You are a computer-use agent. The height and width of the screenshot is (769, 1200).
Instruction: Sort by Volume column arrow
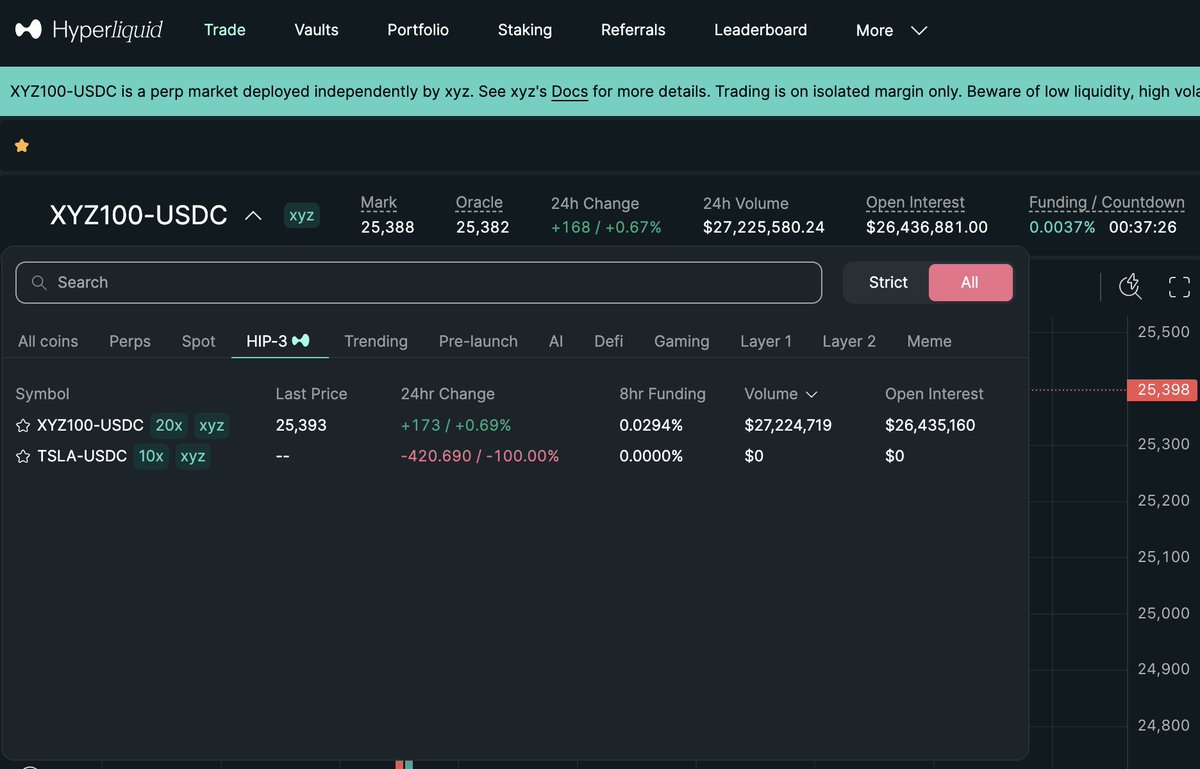pos(811,394)
